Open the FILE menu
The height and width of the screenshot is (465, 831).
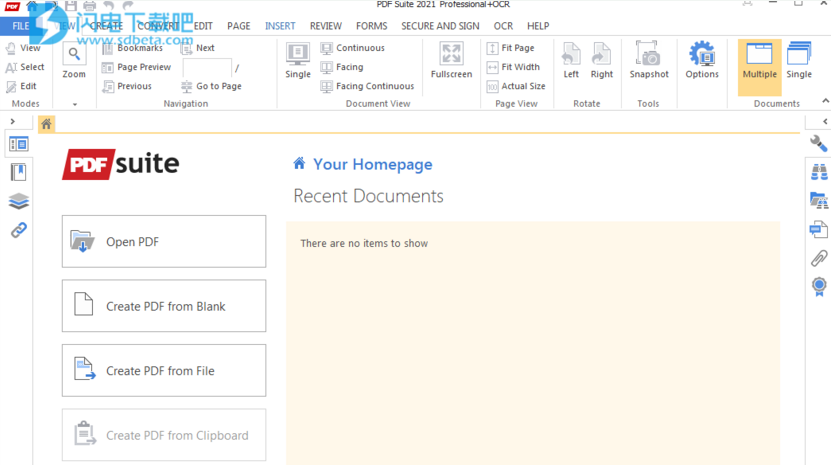click(20, 26)
